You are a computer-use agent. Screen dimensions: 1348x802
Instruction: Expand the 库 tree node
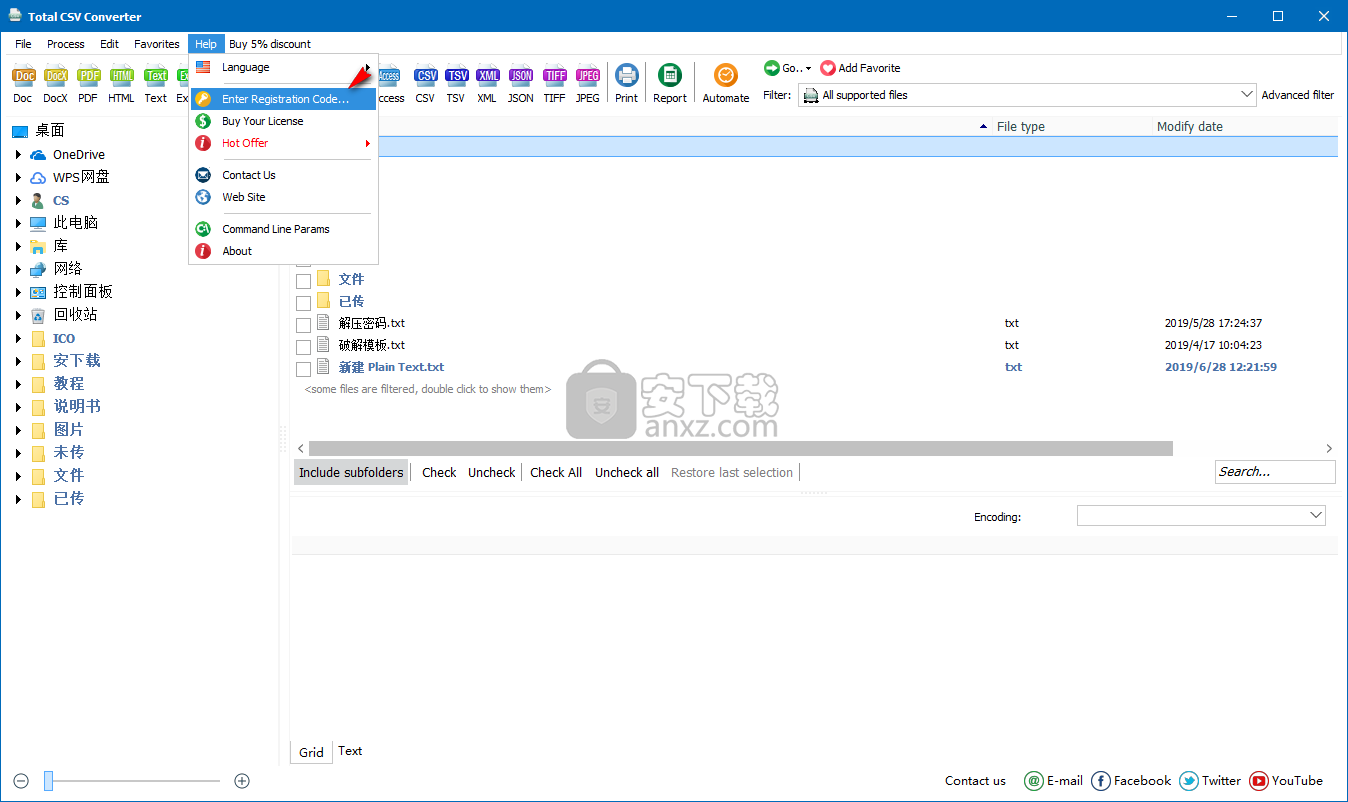pos(18,246)
